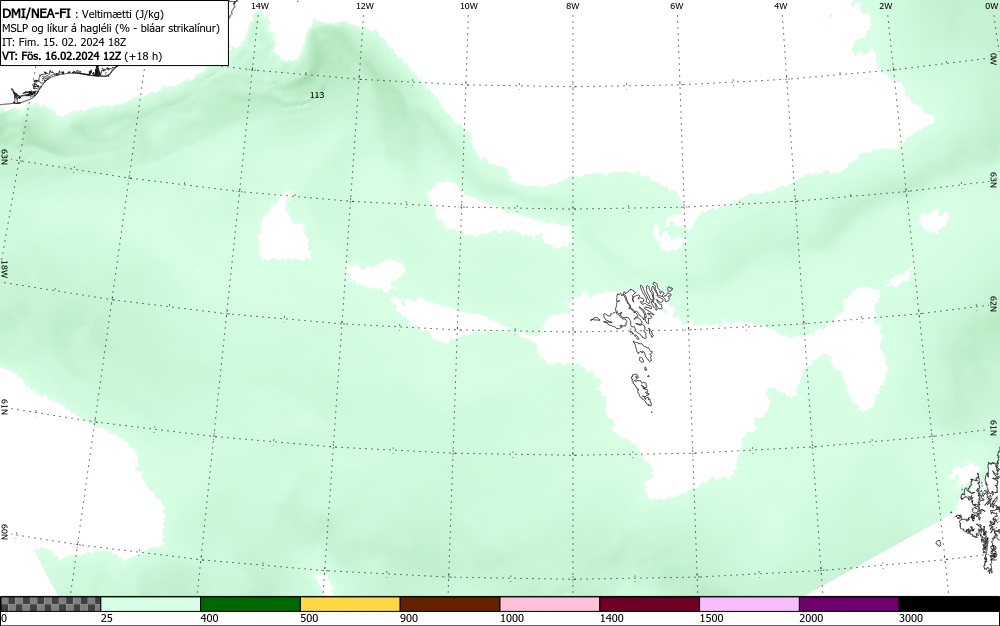
Task: Click the "12W" longitude label
Action: point(364,6)
